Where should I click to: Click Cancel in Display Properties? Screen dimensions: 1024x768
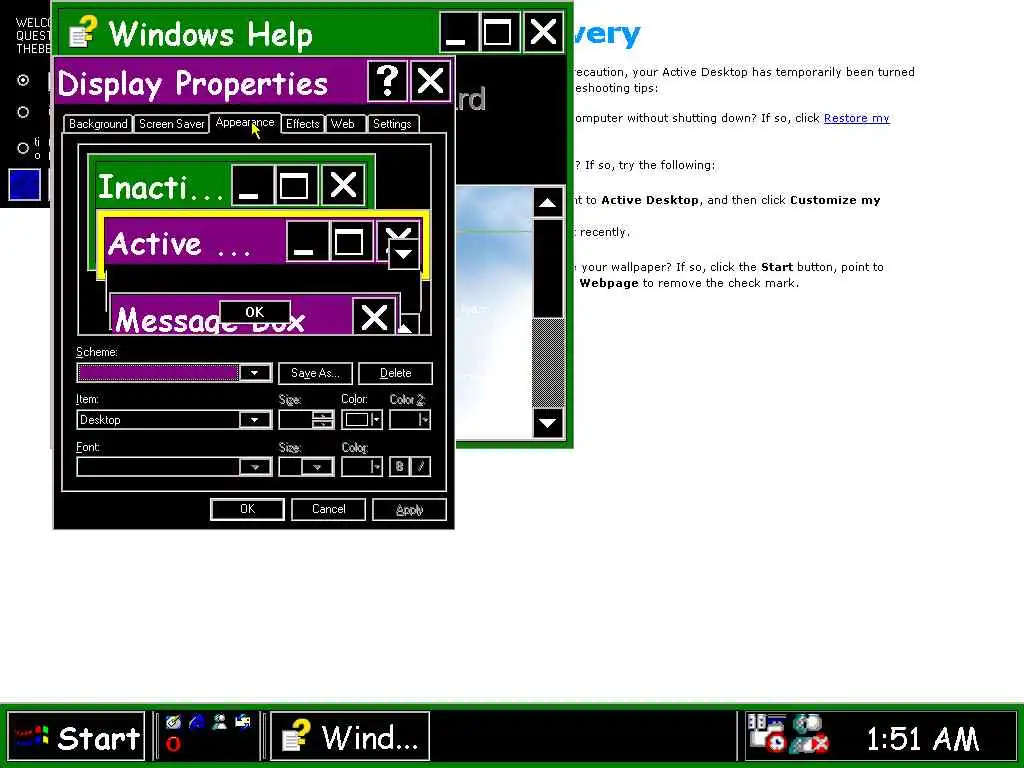click(328, 509)
